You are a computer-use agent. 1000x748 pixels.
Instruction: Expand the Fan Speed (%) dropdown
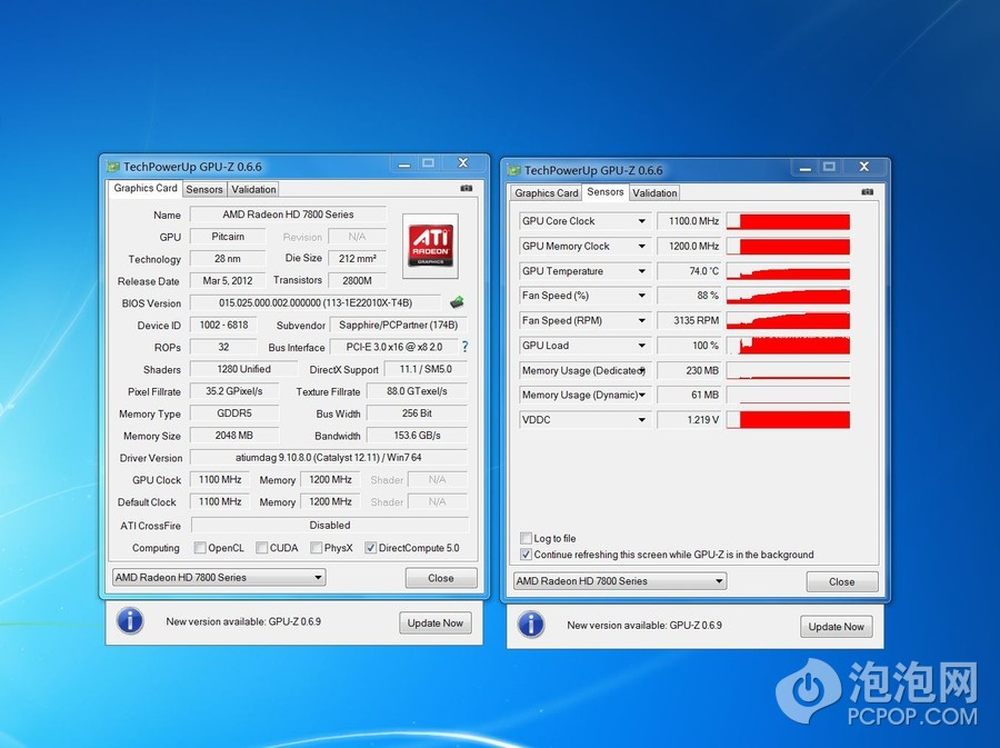[x=642, y=296]
